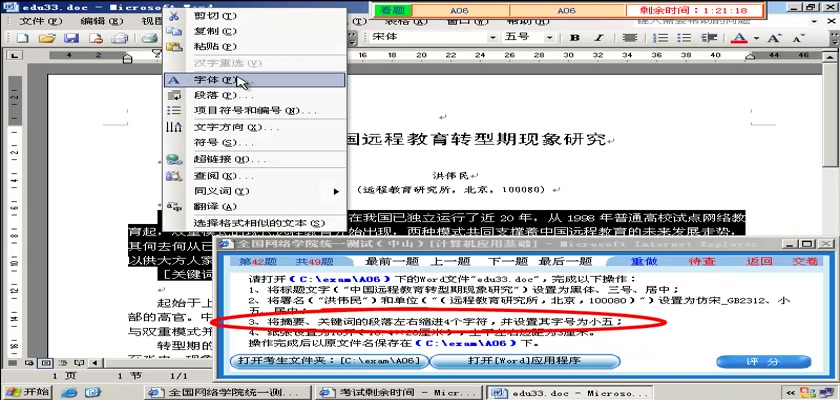Click 打开[Word]应用程序 button

pyautogui.click(x=524, y=361)
